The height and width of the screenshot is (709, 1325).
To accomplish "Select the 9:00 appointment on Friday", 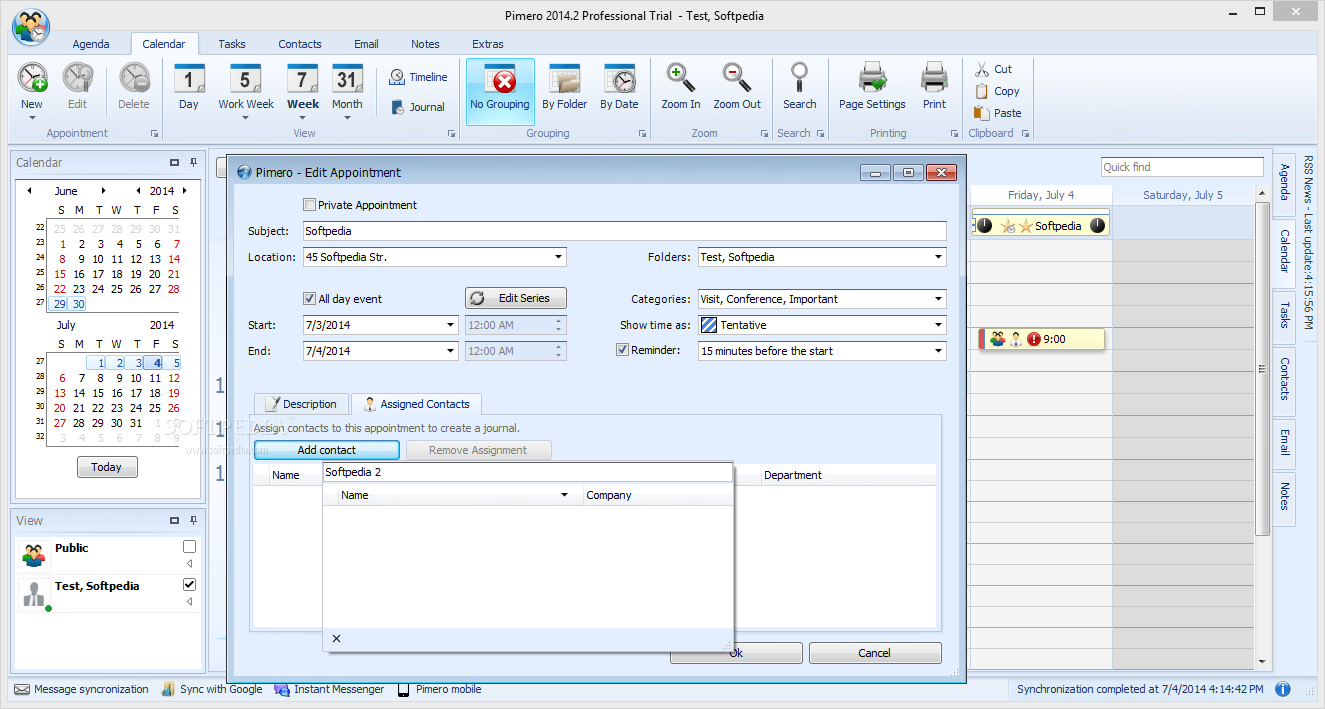I will [1042, 339].
